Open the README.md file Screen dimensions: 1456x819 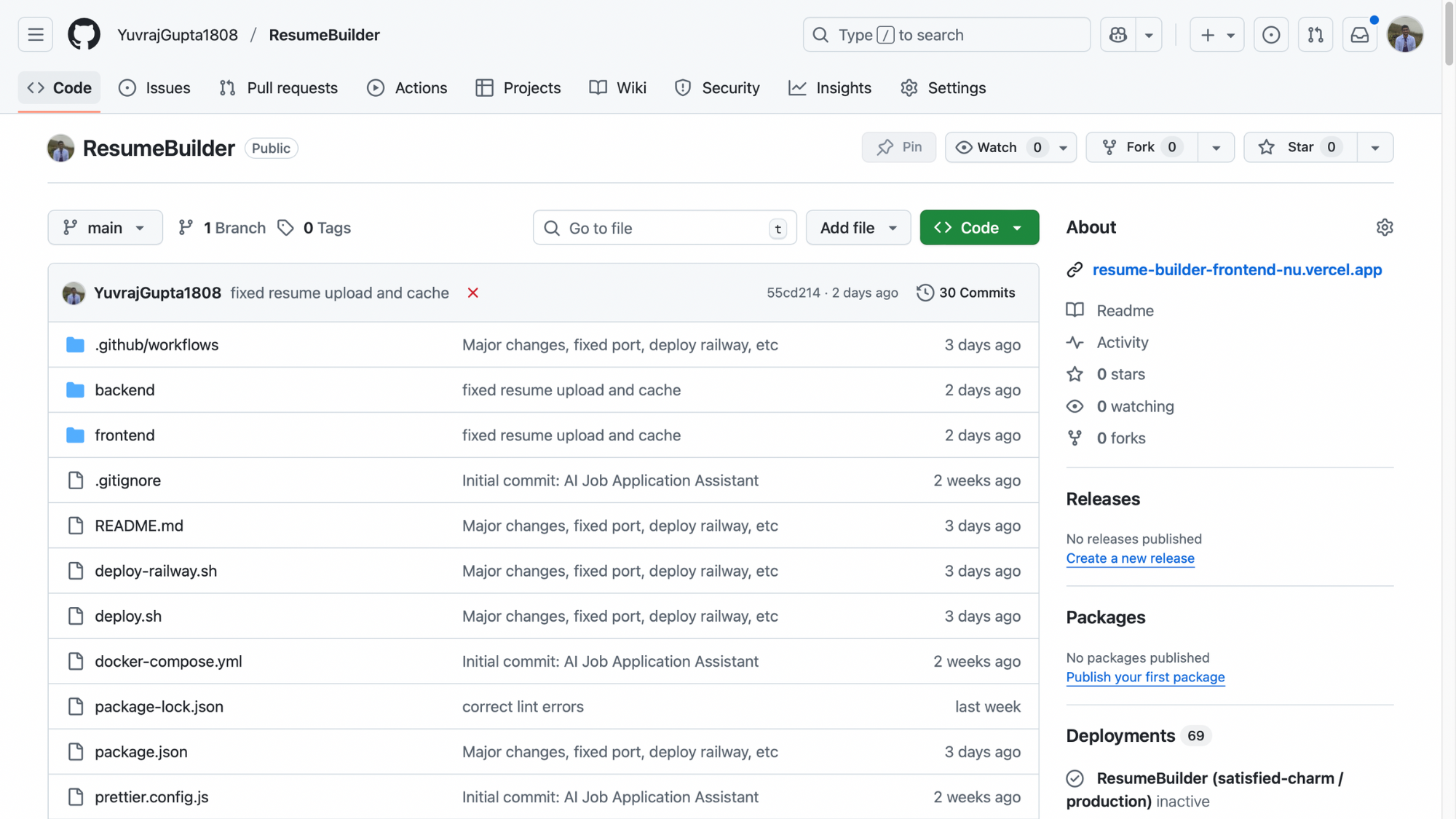(139, 526)
